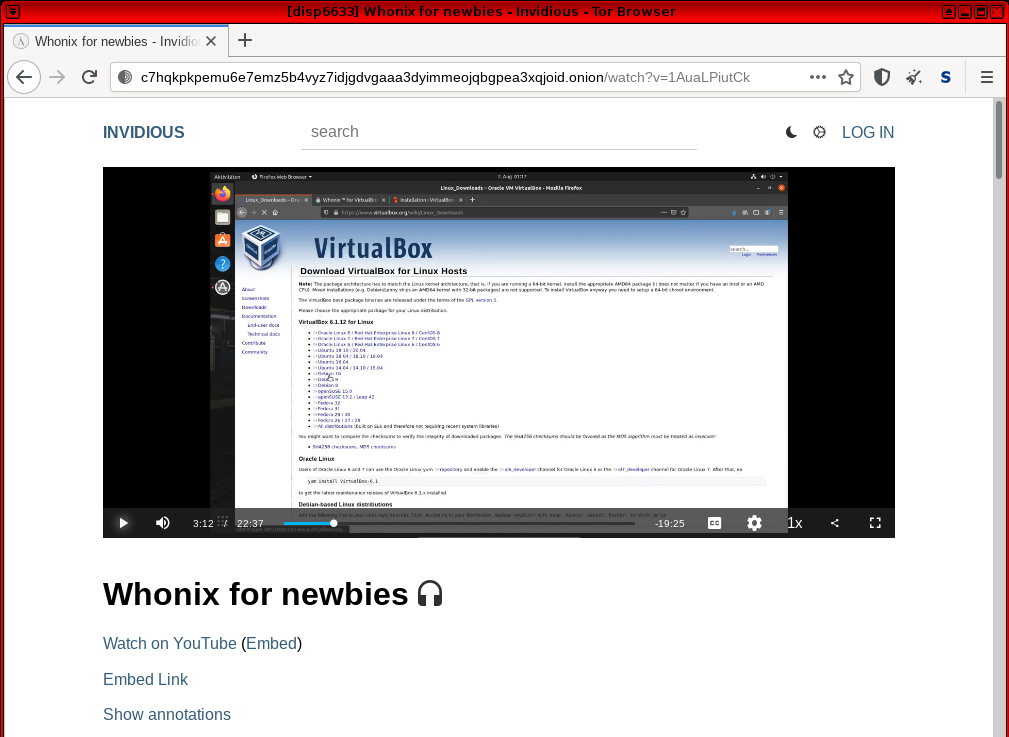
Task: Focus the Invidious search field
Action: tap(499, 132)
